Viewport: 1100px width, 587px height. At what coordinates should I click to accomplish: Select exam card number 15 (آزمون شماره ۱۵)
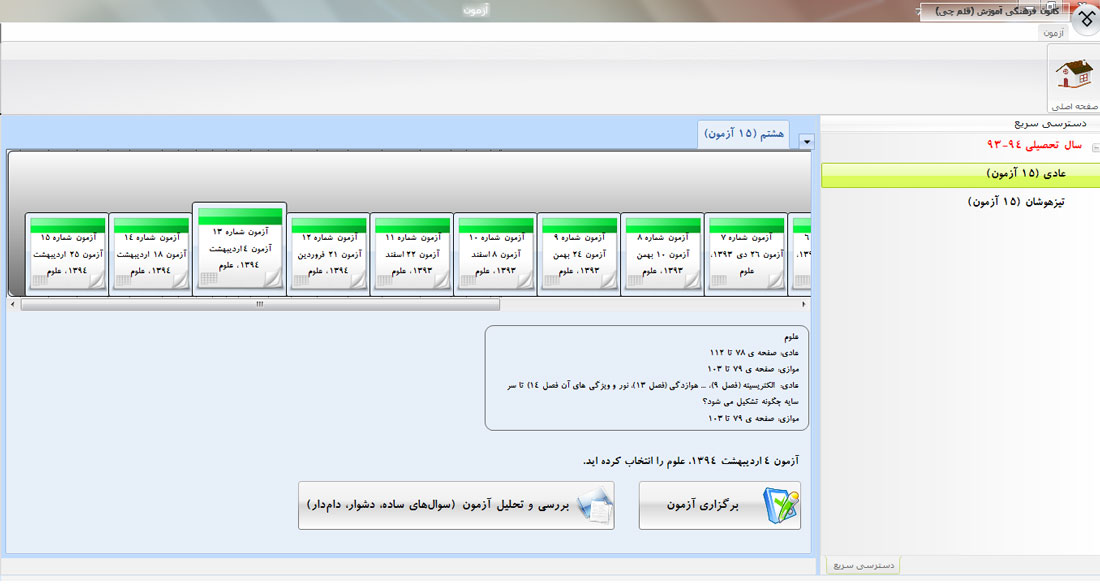click(66, 254)
